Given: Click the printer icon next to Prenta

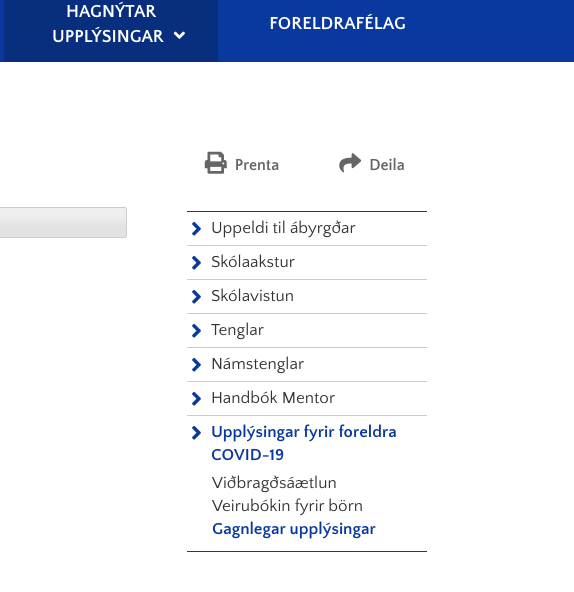Looking at the screenshot, I should coord(216,163).
